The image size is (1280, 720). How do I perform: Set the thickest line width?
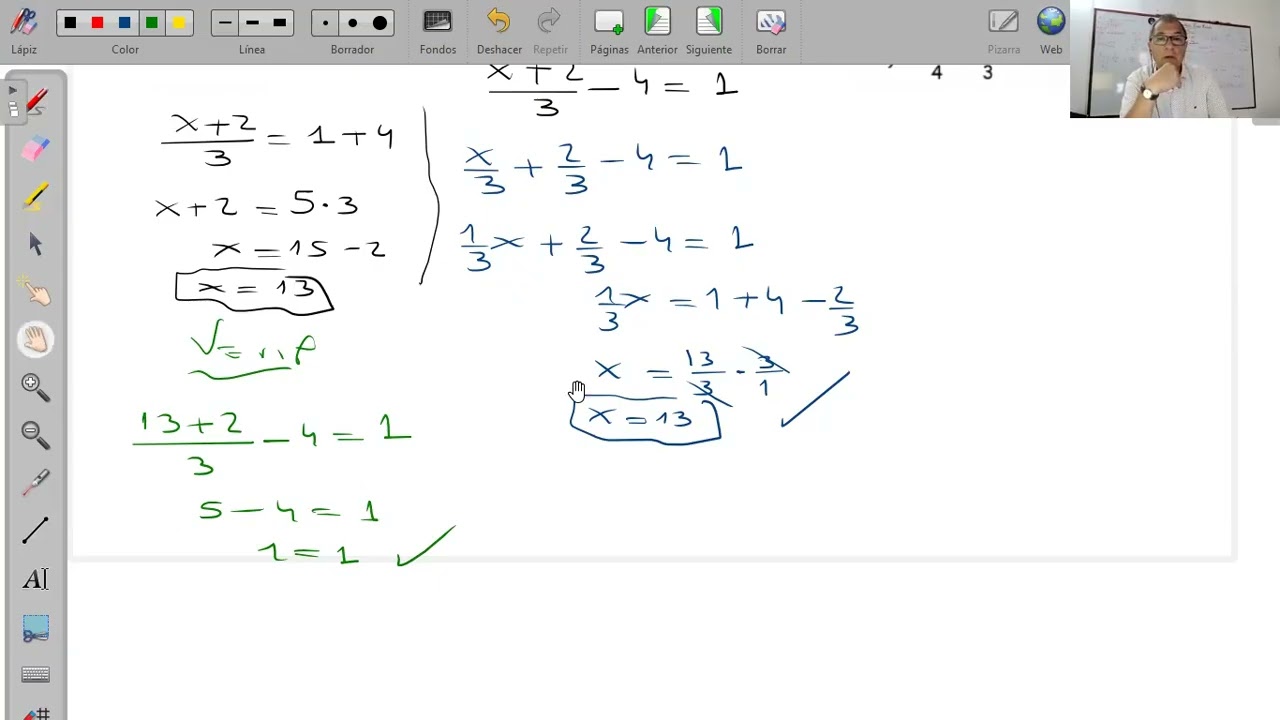pos(279,23)
